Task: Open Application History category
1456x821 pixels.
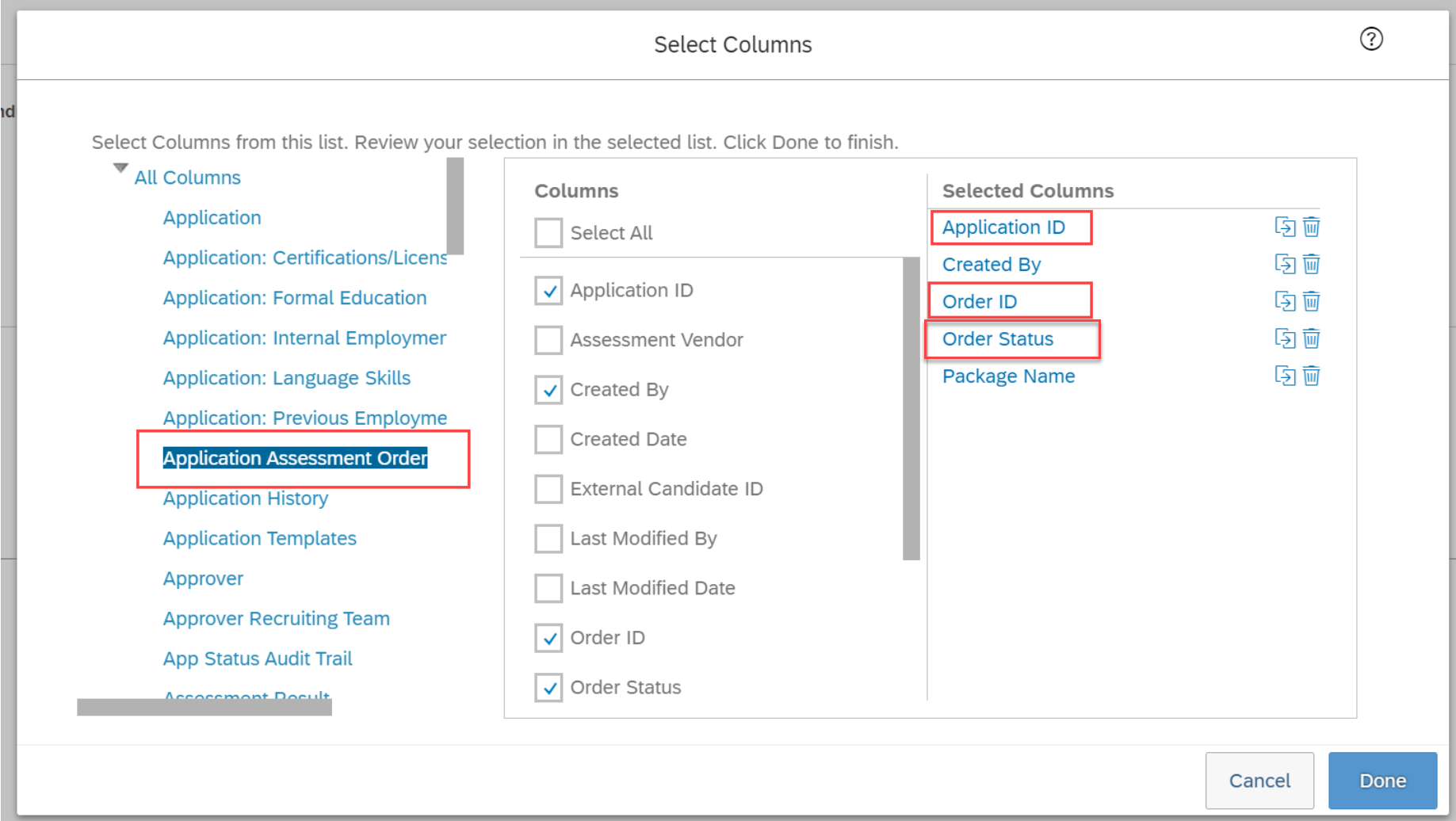Action: pos(246,498)
